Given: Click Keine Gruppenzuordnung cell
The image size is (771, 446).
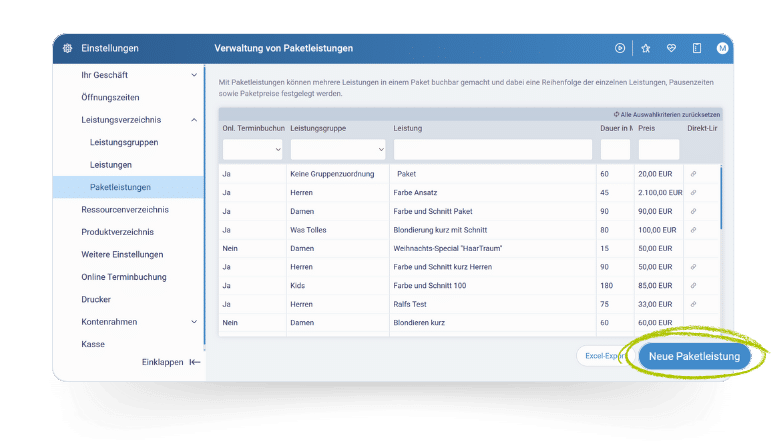Looking at the screenshot, I should [332, 174].
